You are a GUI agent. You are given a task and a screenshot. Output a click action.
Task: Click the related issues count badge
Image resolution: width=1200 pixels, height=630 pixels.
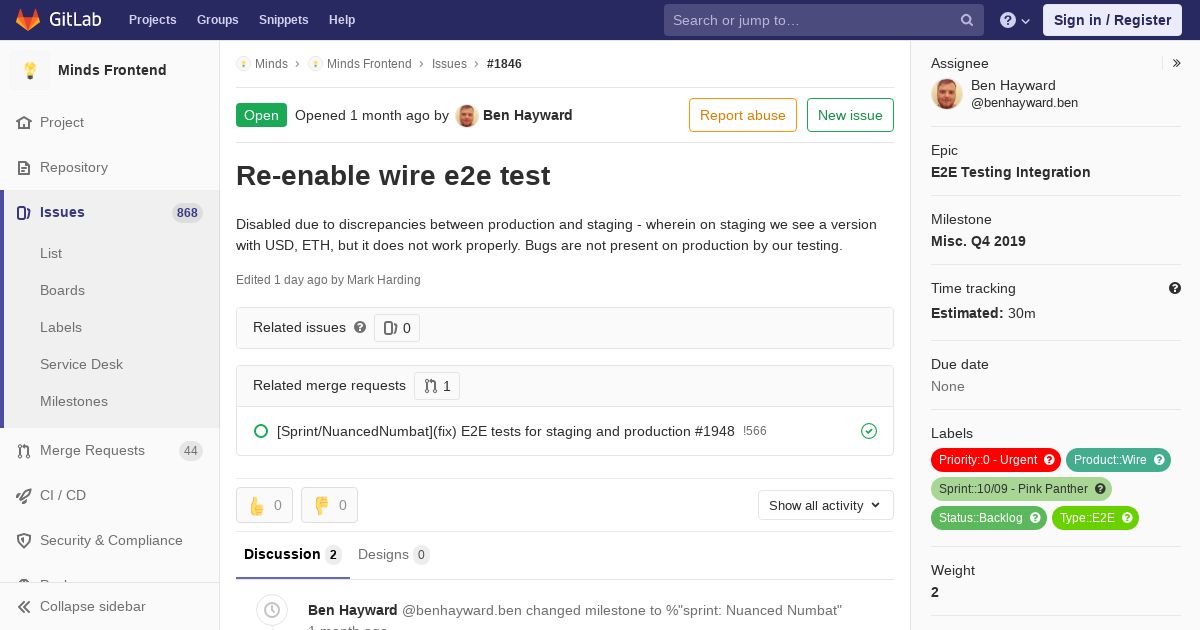point(397,328)
